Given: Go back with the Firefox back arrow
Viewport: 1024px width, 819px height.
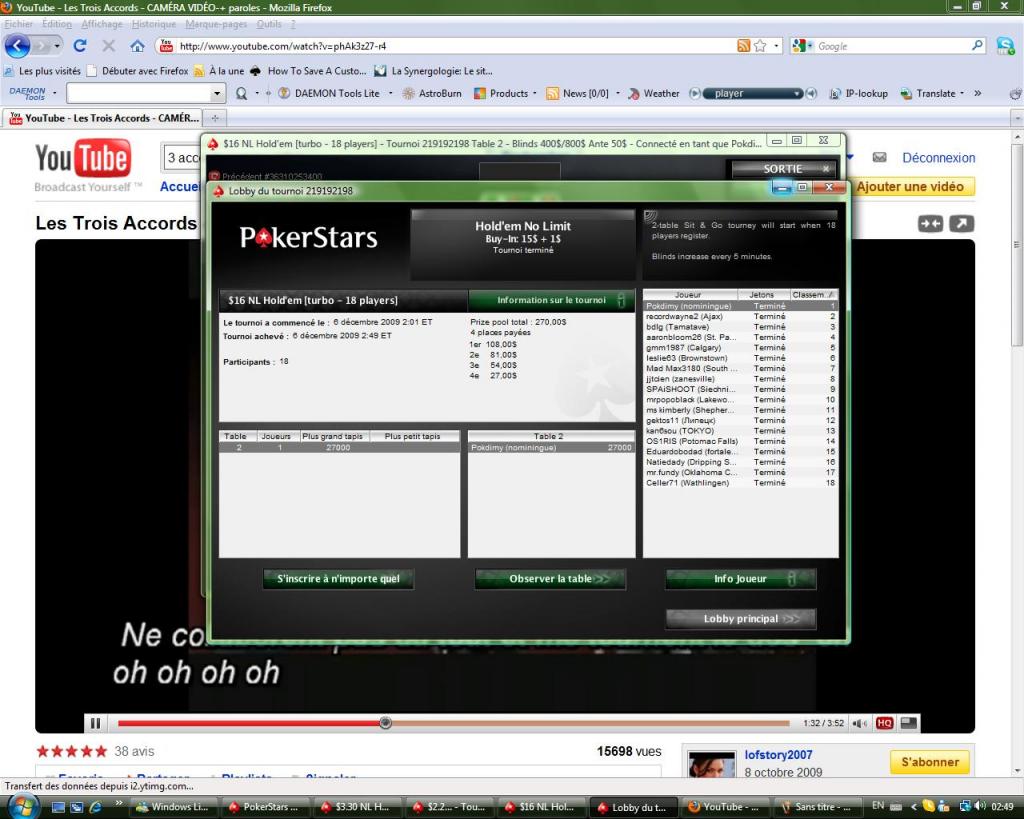Looking at the screenshot, I should point(18,46).
